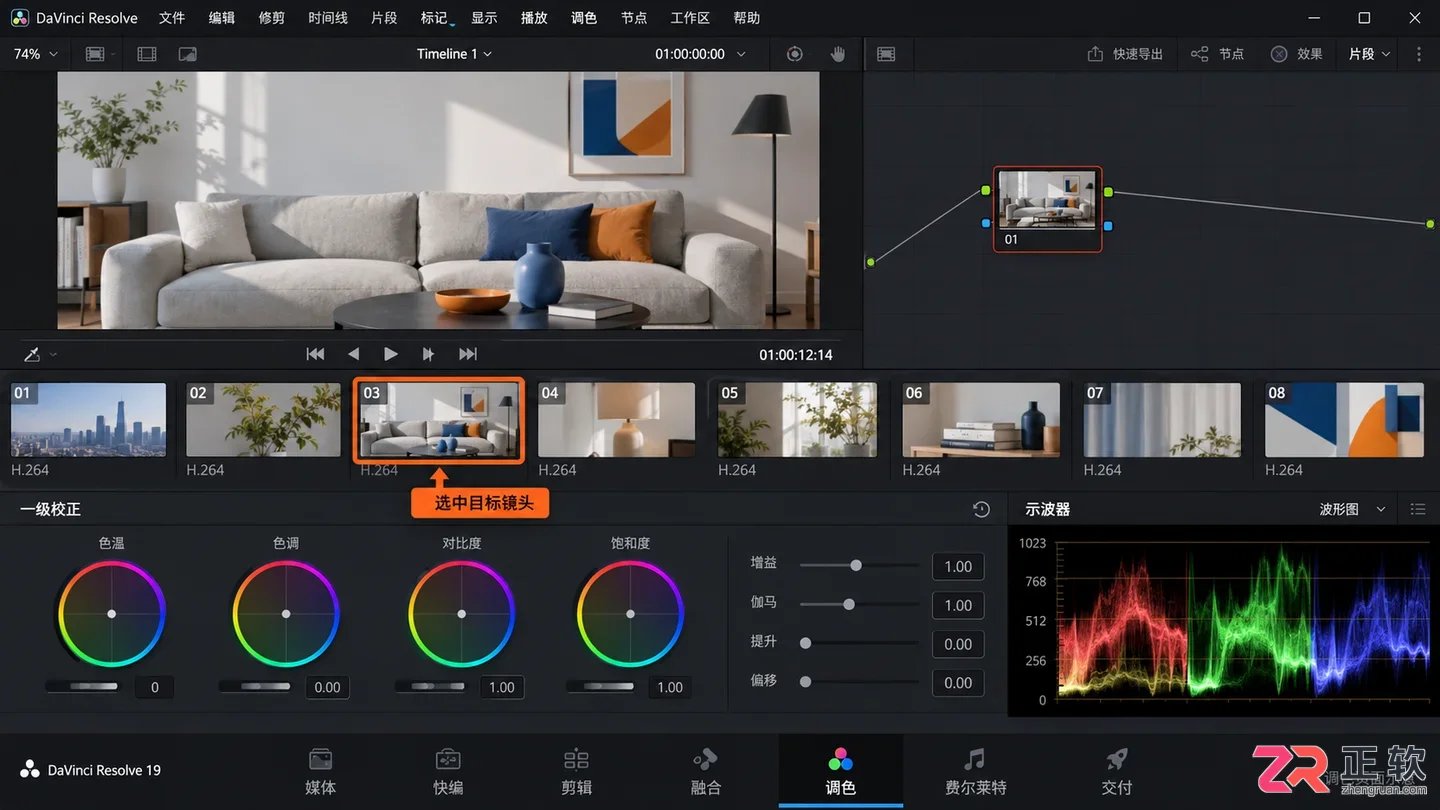
Task: Click the 节点 button in top toolbar
Action: click(x=1217, y=54)
